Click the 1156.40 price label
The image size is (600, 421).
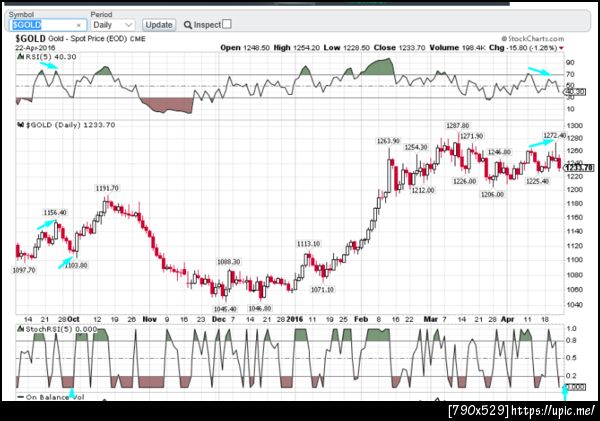click(55, 213)
